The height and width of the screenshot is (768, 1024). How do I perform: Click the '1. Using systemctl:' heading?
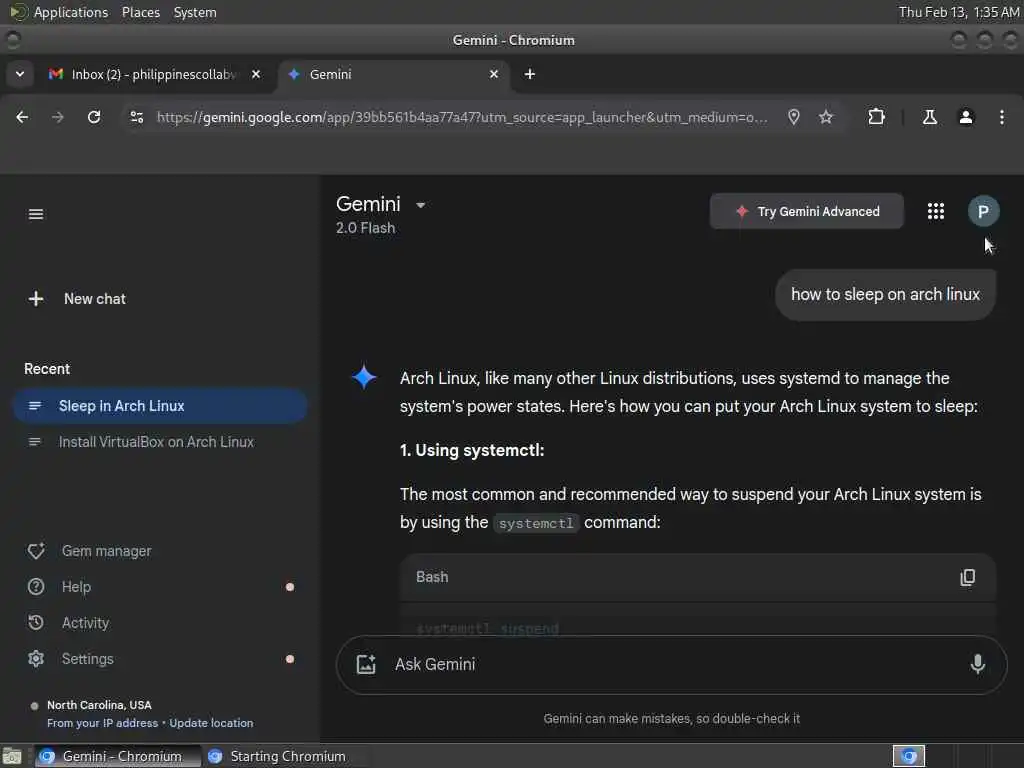point(472,451)
